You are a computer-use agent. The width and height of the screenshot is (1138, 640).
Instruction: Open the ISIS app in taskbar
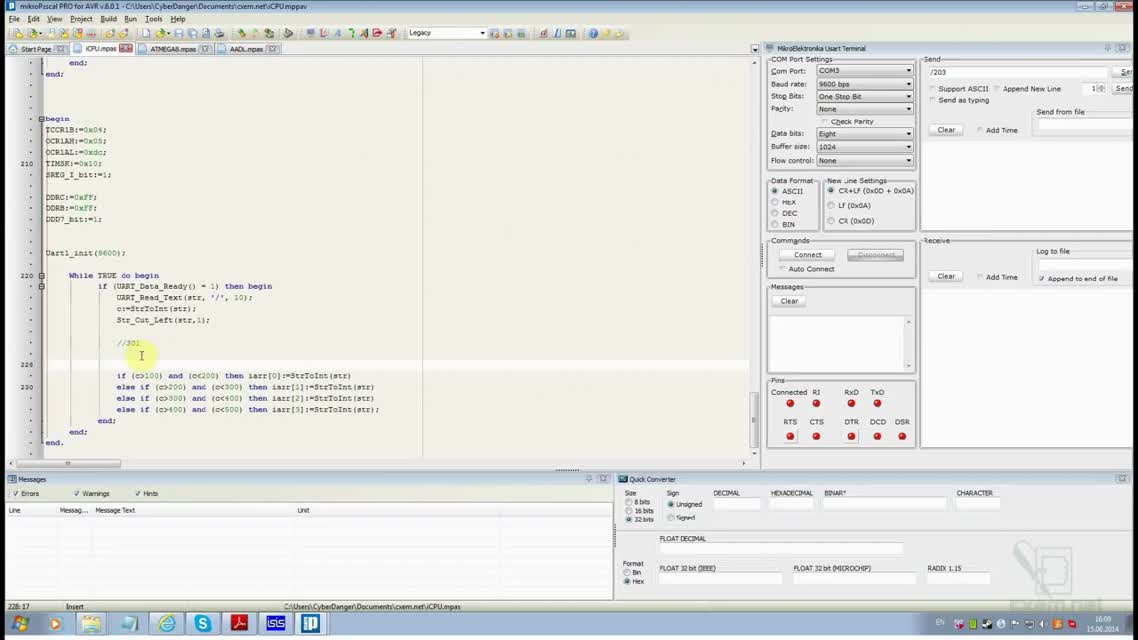(x=276, y=623)
